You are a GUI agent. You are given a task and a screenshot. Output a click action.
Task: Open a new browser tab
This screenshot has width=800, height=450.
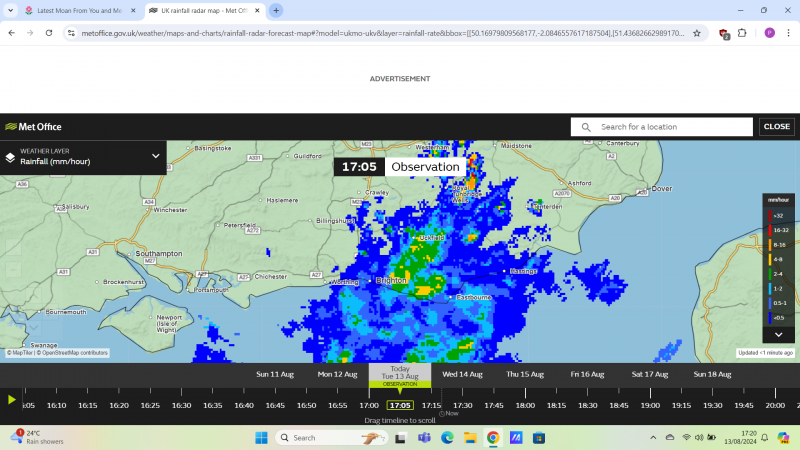pyautogui.click(x=276, y=10)
